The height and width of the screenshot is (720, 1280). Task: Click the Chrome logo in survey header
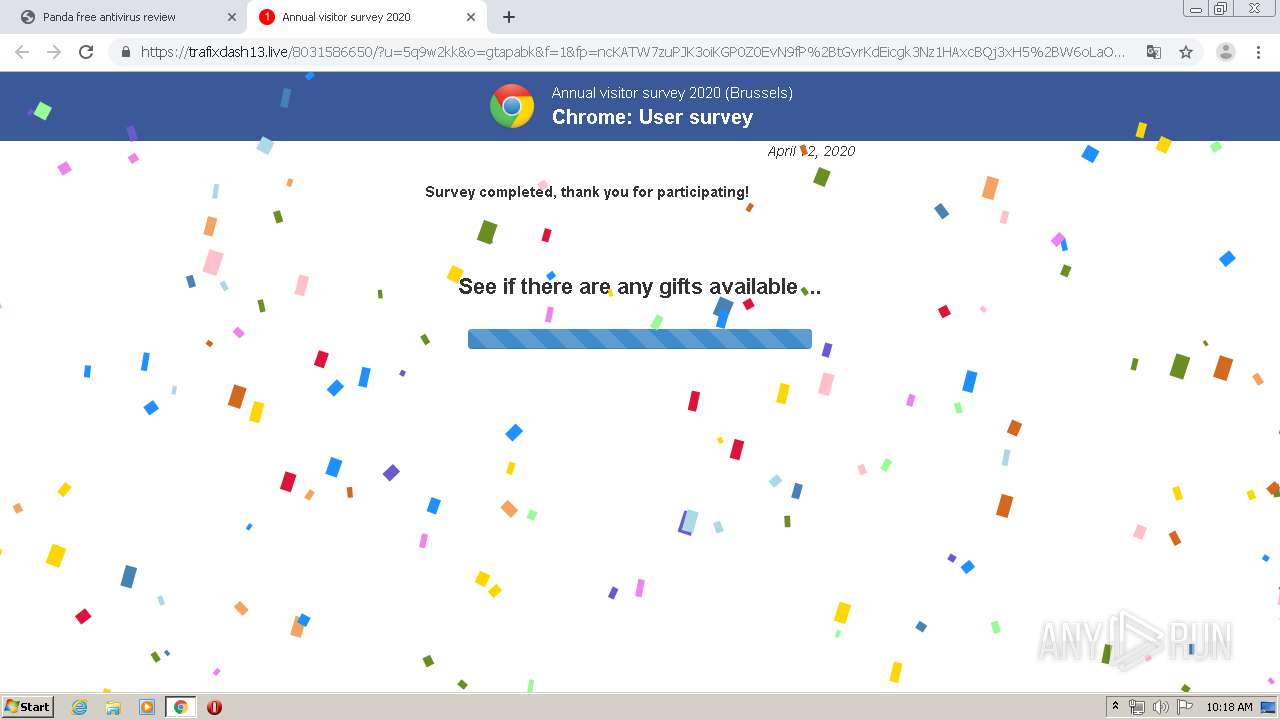(512, 106)
